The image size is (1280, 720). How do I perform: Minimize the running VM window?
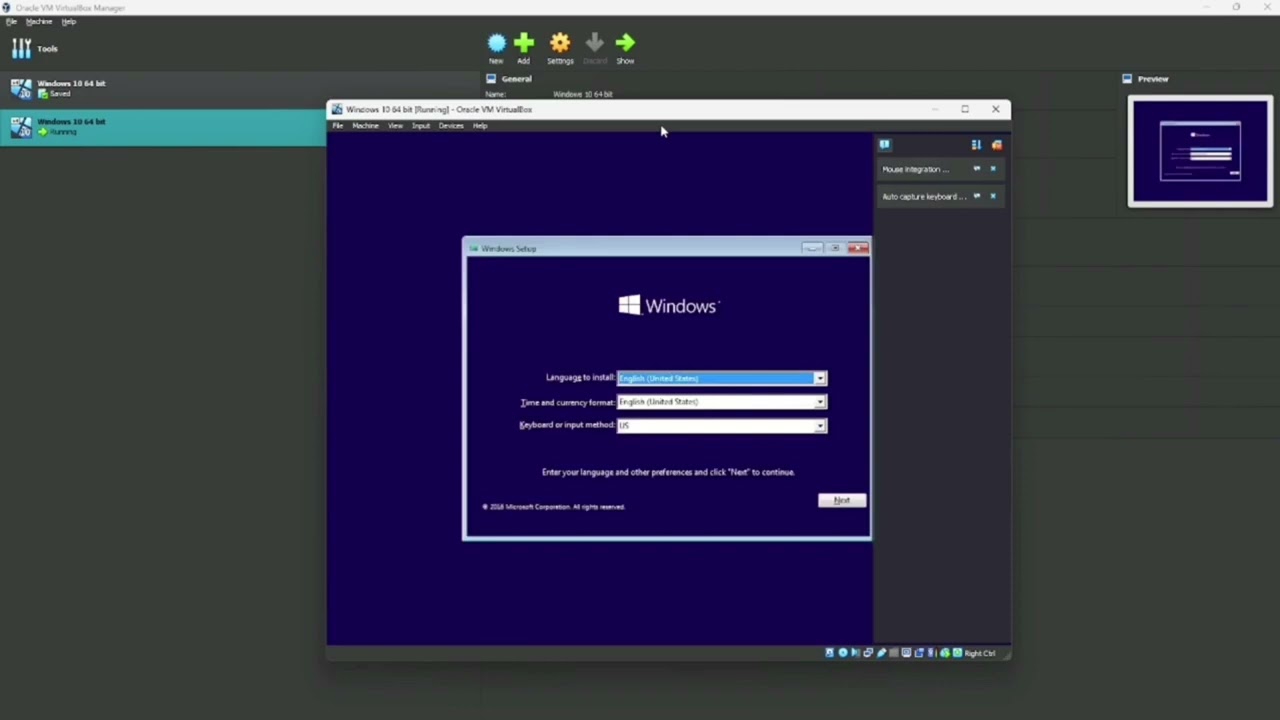click(935, 109)
